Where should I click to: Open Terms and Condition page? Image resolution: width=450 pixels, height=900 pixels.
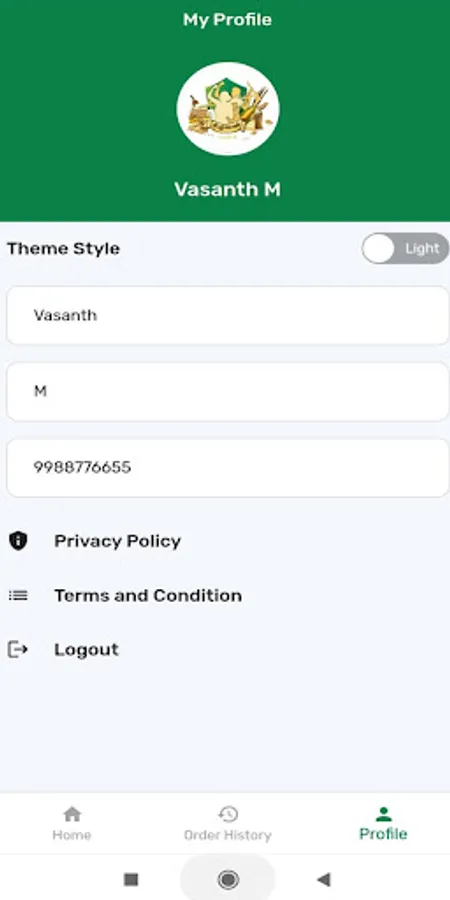(148, 595)
